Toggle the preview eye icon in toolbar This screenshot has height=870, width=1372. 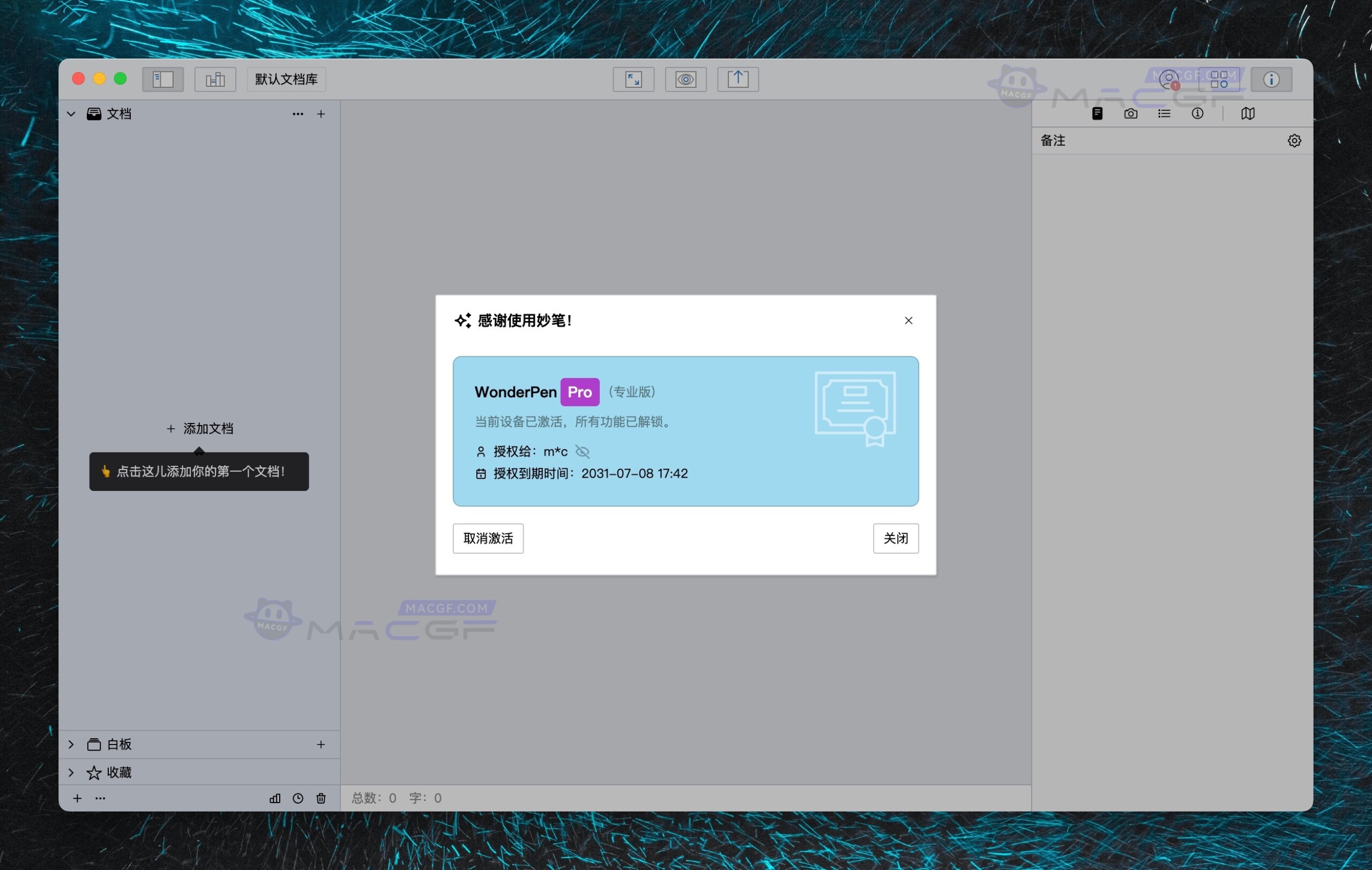pos(685,79)
